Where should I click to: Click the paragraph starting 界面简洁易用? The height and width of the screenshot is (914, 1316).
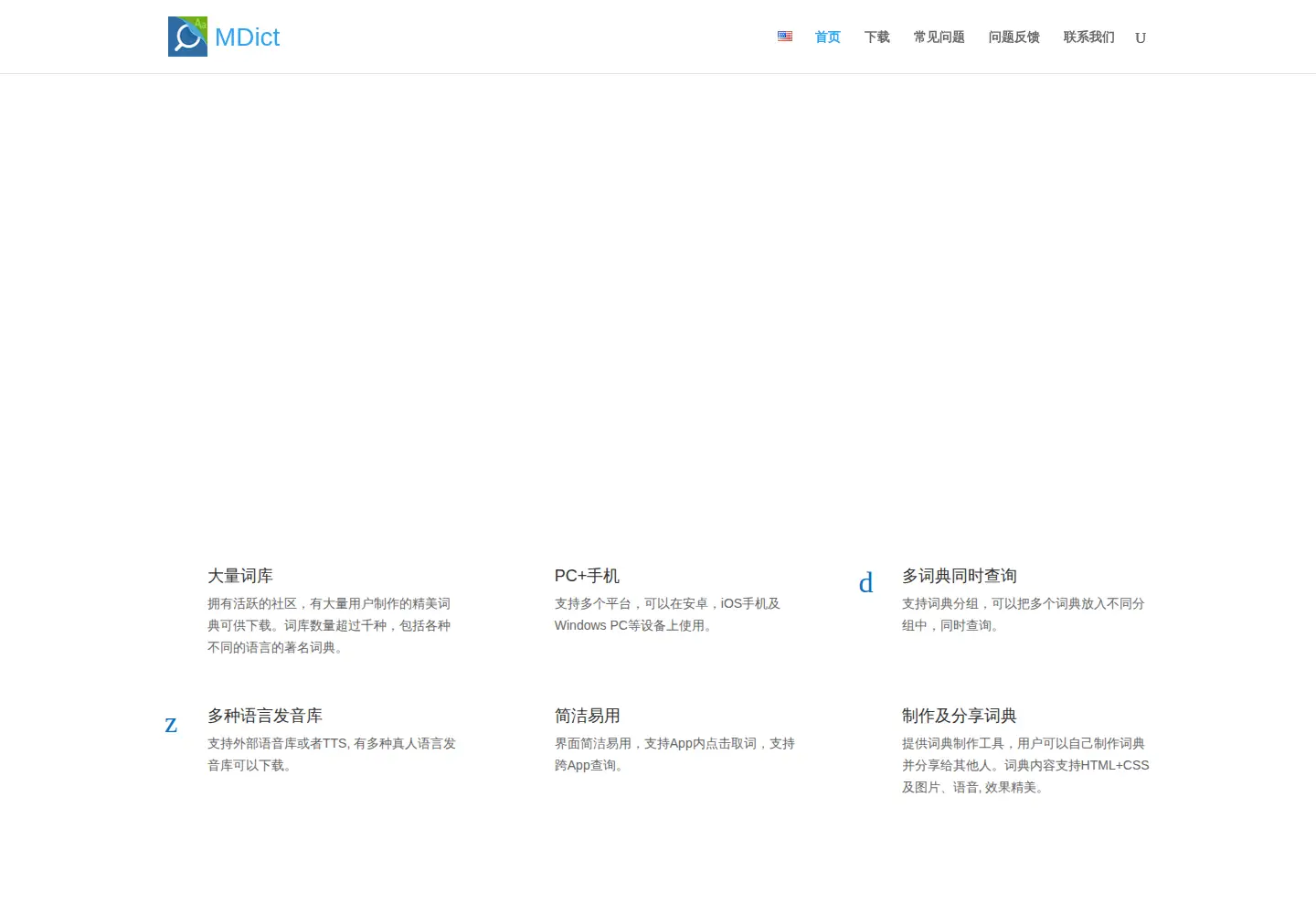tap(674, 755)
